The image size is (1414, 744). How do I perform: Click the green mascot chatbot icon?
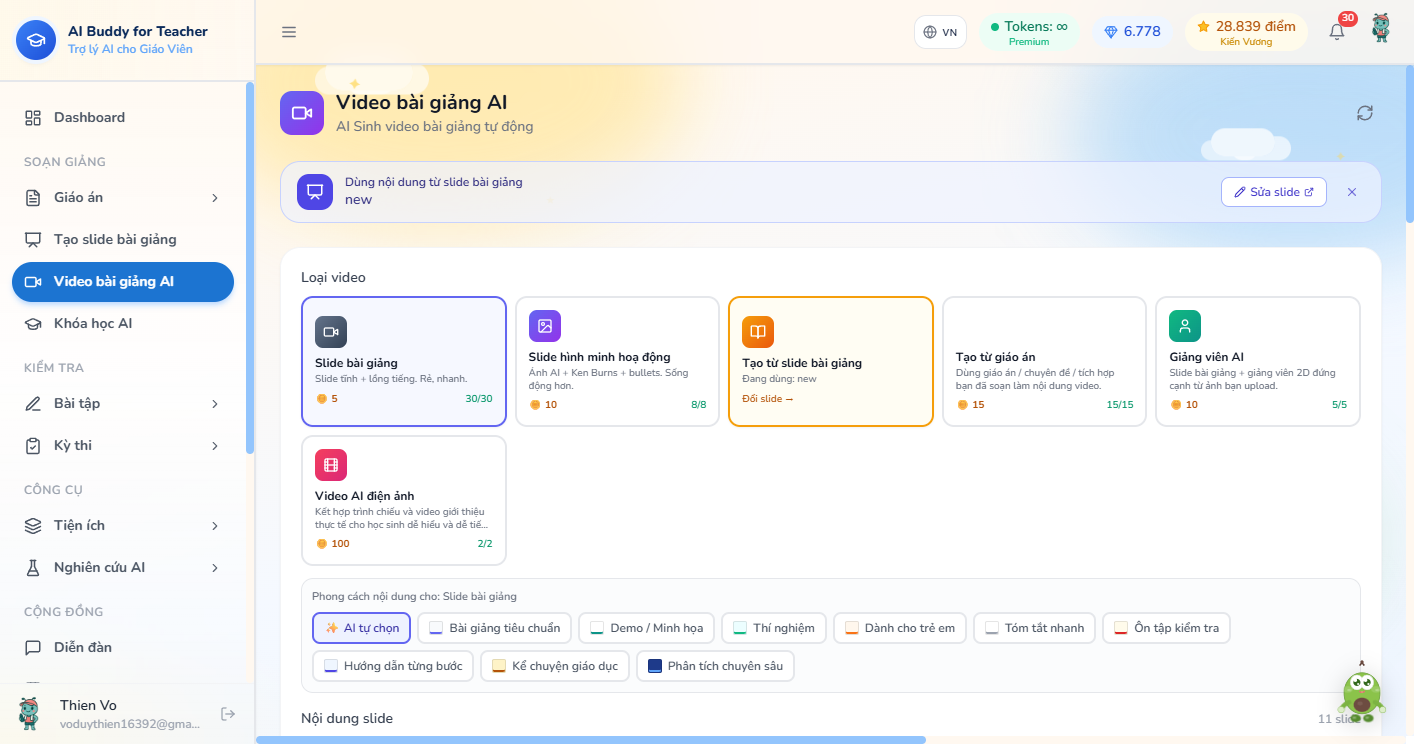tap(1361, 692)
